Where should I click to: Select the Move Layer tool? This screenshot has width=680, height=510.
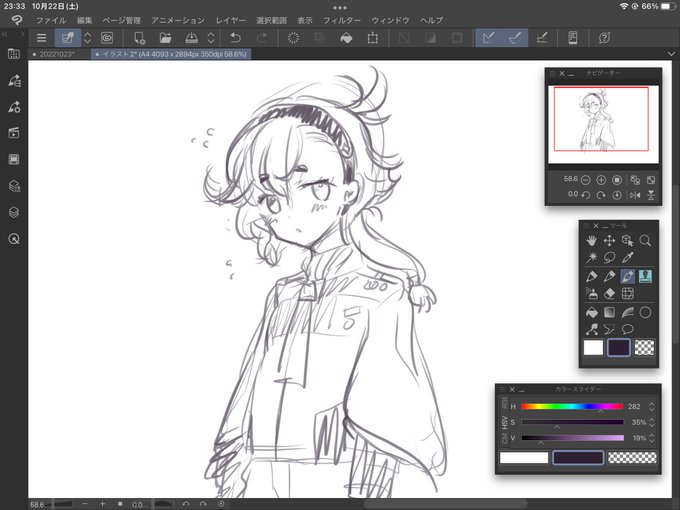pyautogui.click(x=609, y=240)
